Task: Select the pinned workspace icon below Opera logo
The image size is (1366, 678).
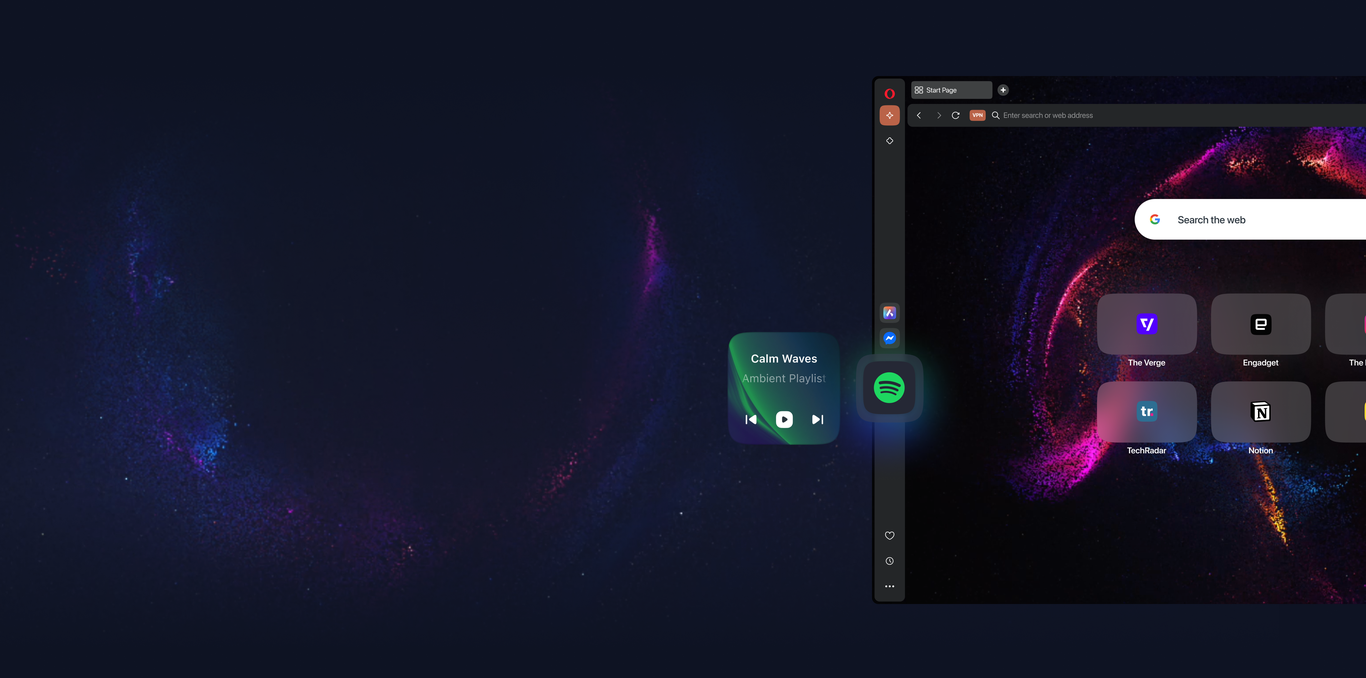Action: click(889, 115)
